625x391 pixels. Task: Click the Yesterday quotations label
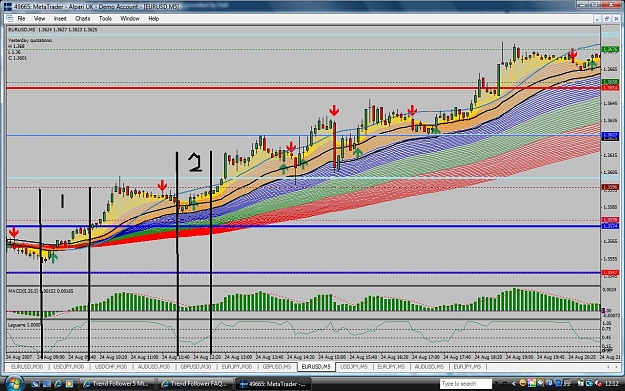click(x=30, y=40)
